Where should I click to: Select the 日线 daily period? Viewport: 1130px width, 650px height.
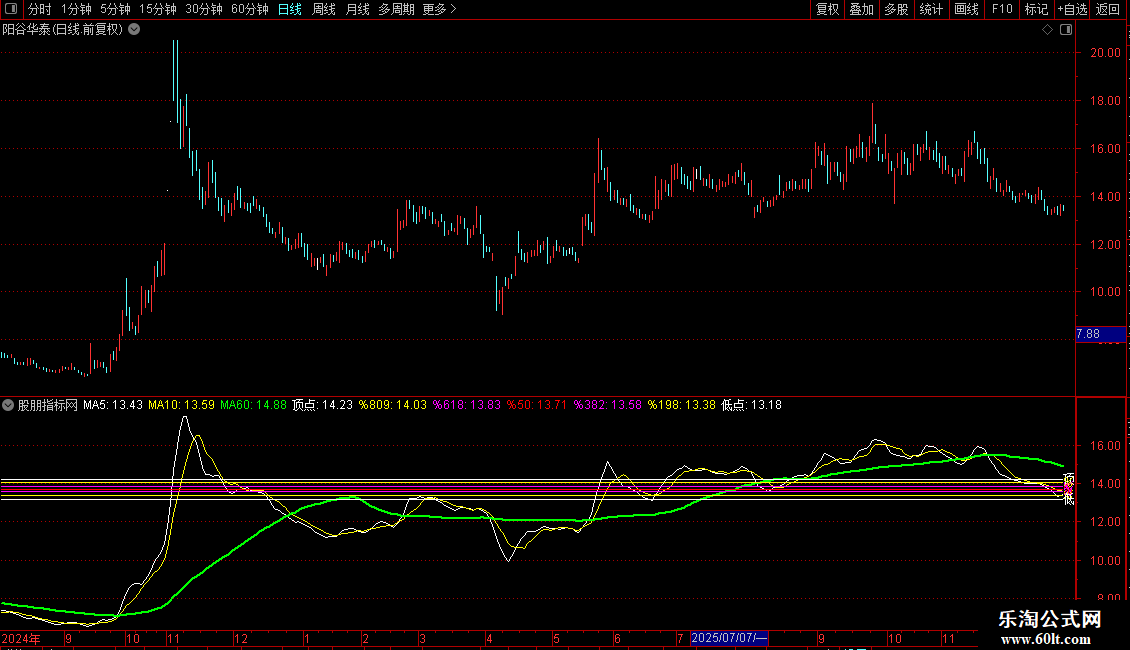290,9
